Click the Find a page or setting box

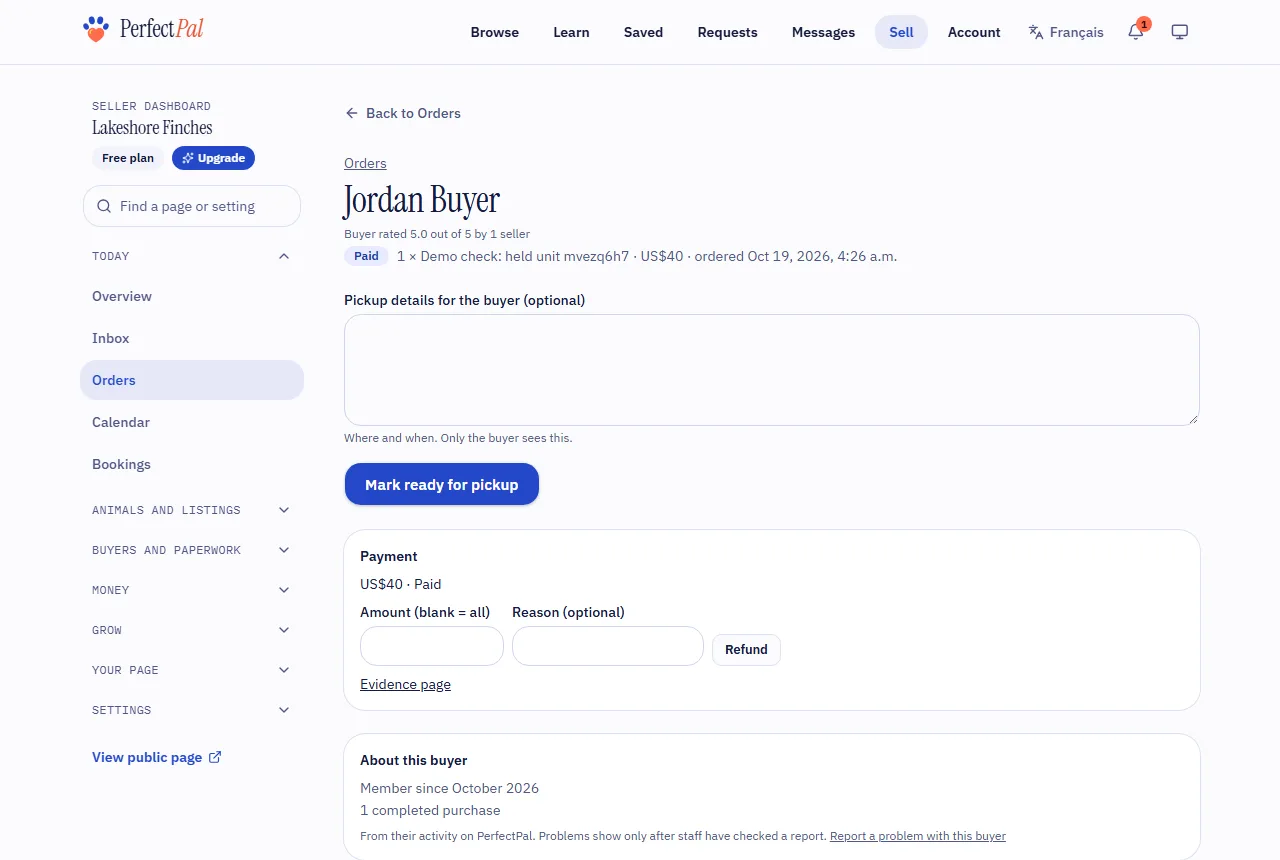192,206
